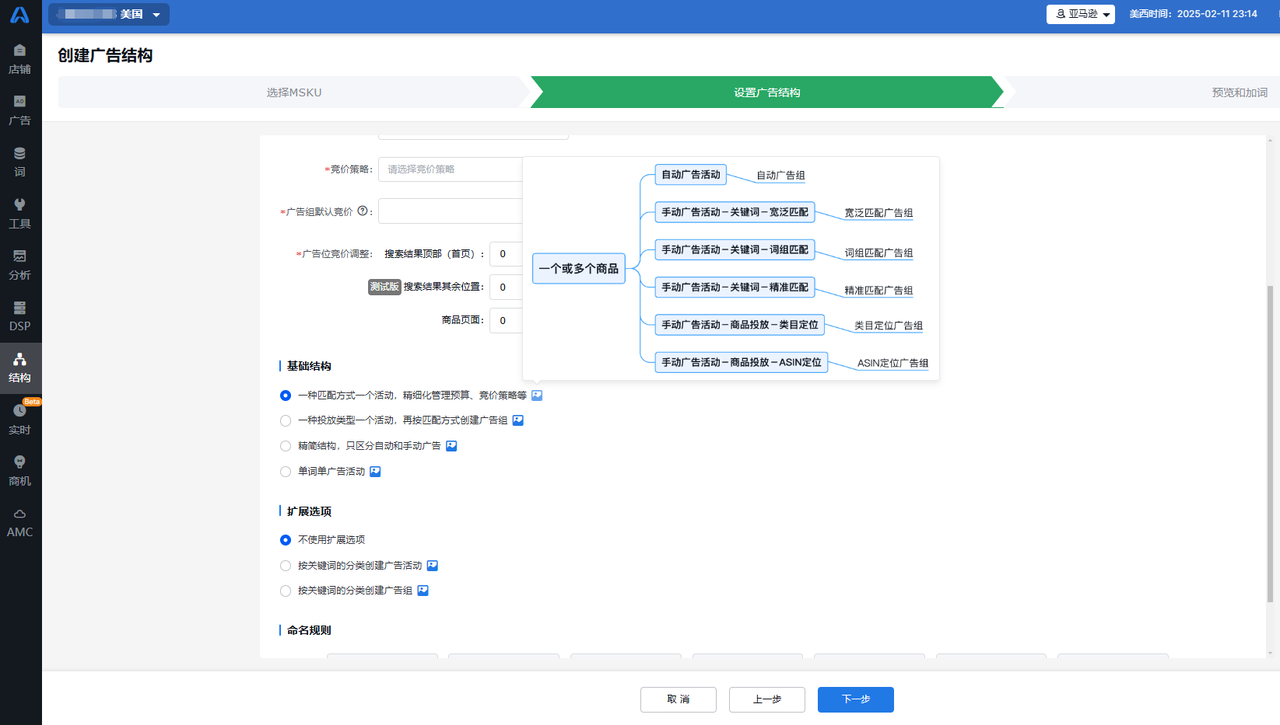Click the 命名规则 section heading

[309, 630]
